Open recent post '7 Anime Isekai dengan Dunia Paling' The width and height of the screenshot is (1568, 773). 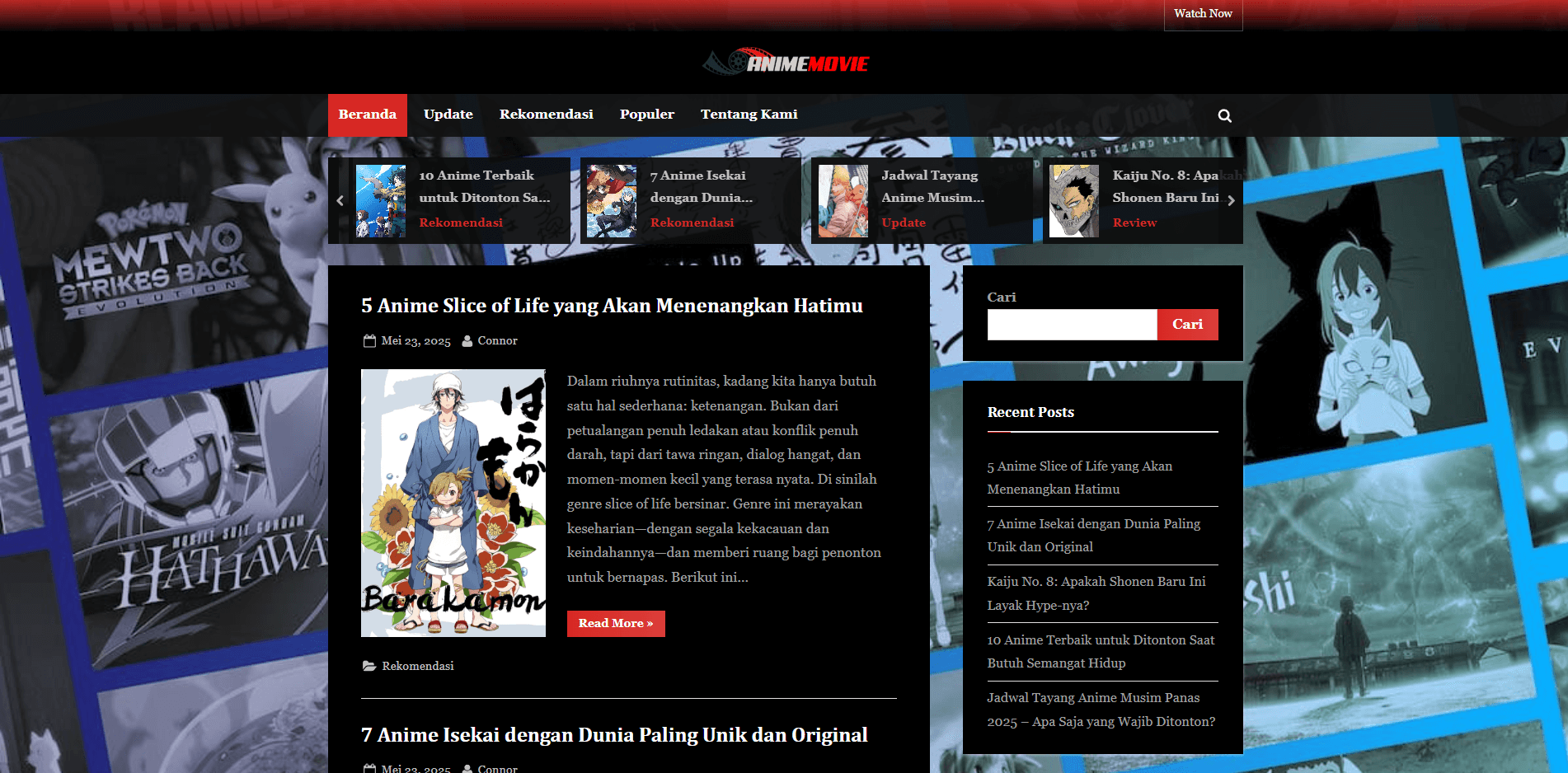pos(1094,536)
